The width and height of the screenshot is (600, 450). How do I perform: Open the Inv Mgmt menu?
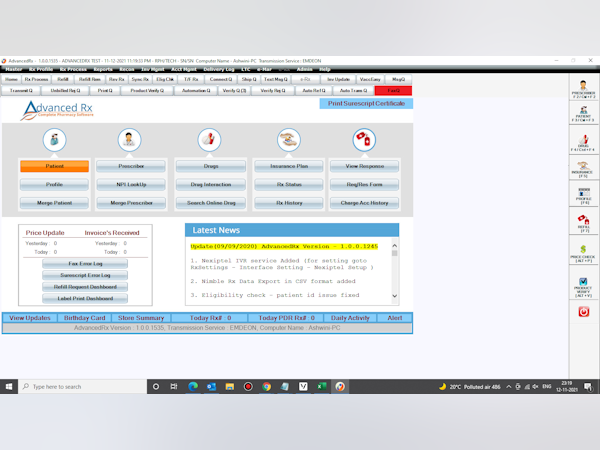click(x=153, y=69)
